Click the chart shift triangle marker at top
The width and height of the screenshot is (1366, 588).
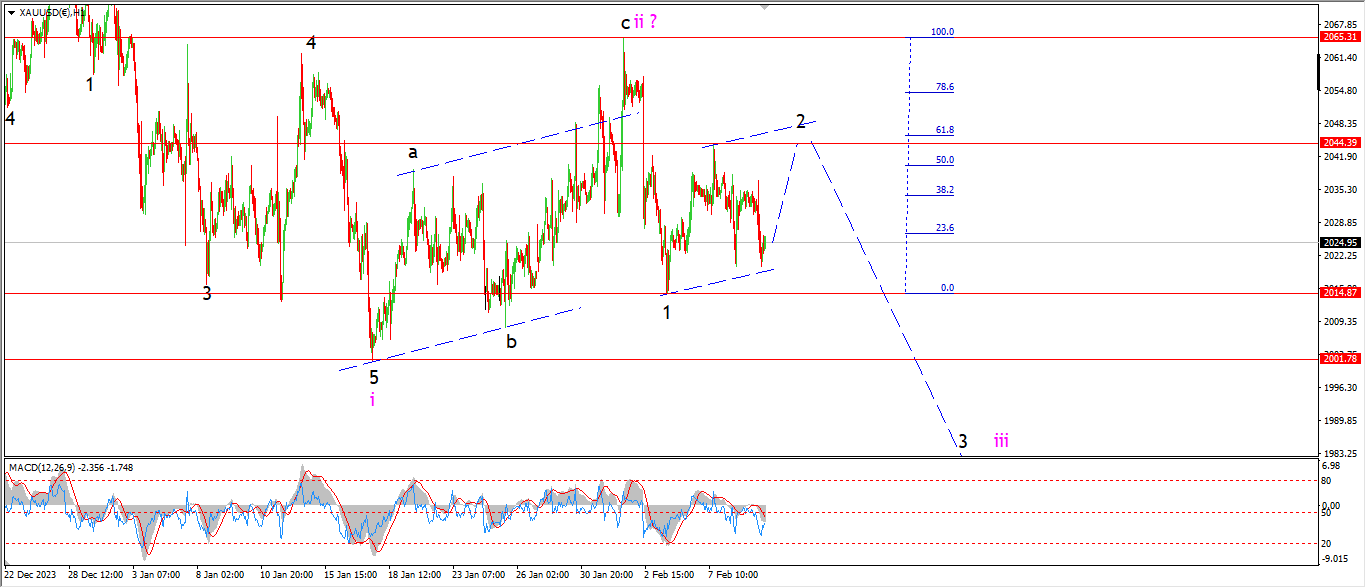(766, 6)
